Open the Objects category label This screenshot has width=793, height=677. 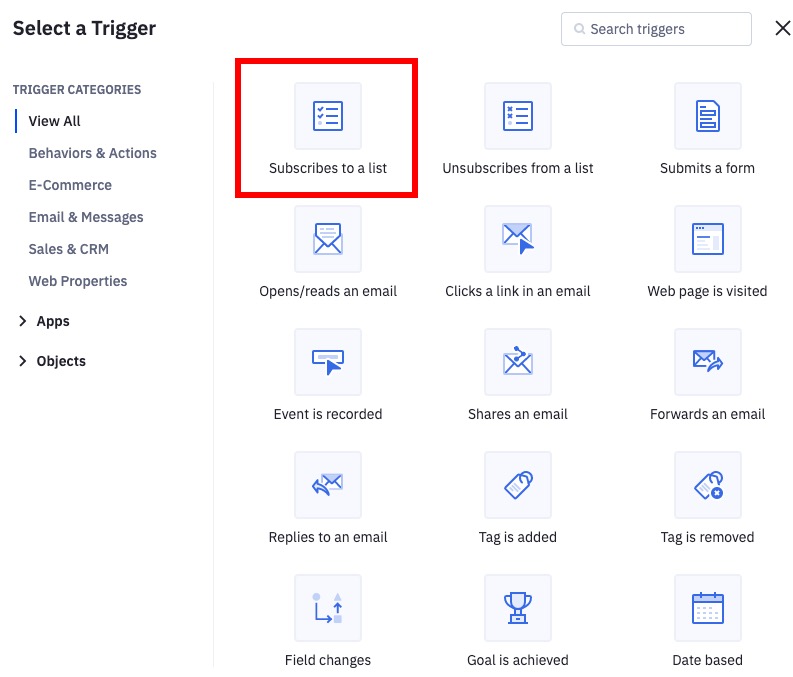click(x=61, y=361)
